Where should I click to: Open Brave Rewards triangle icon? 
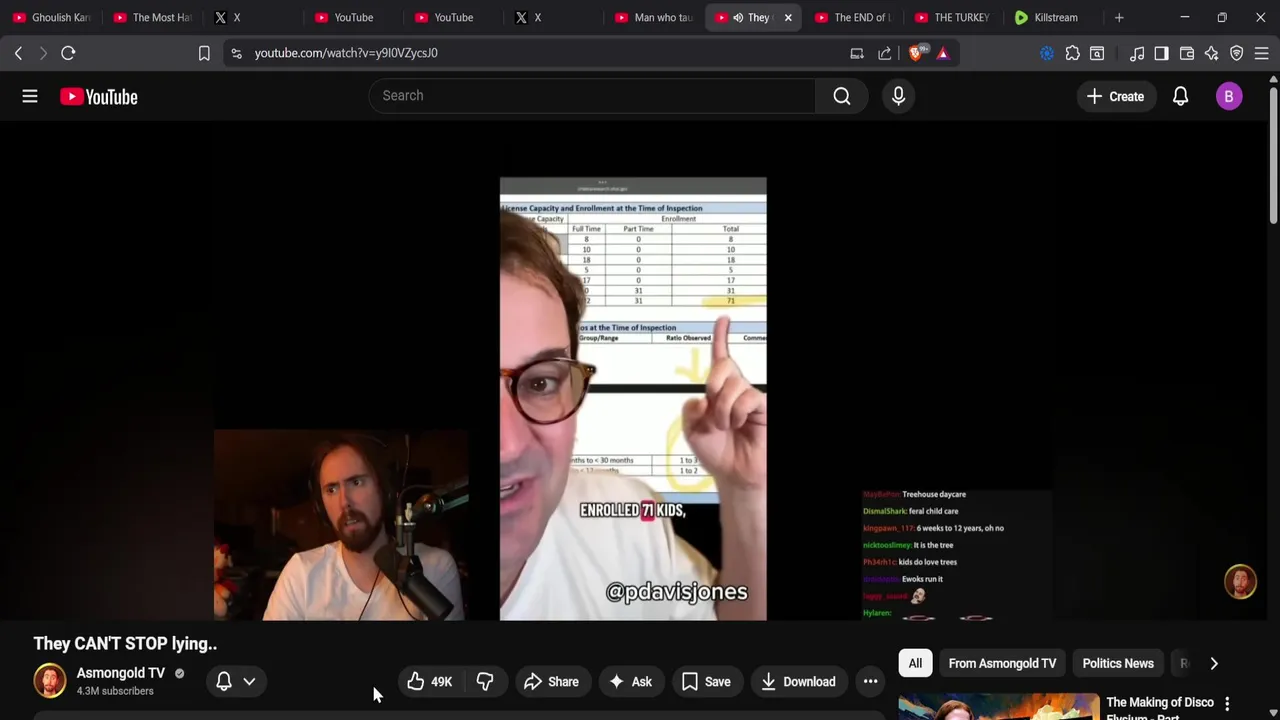coord(943,53)
